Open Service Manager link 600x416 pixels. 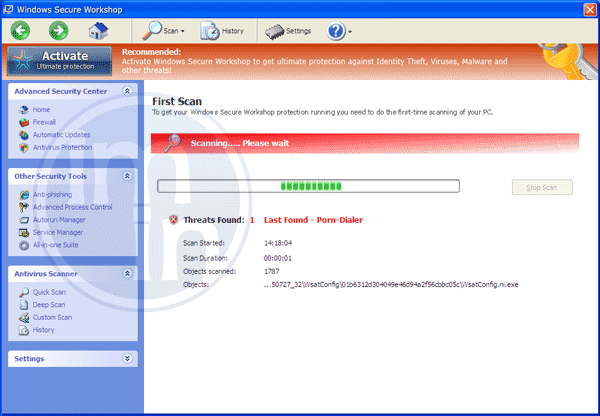pyautogui.click(x=58, y=232)
